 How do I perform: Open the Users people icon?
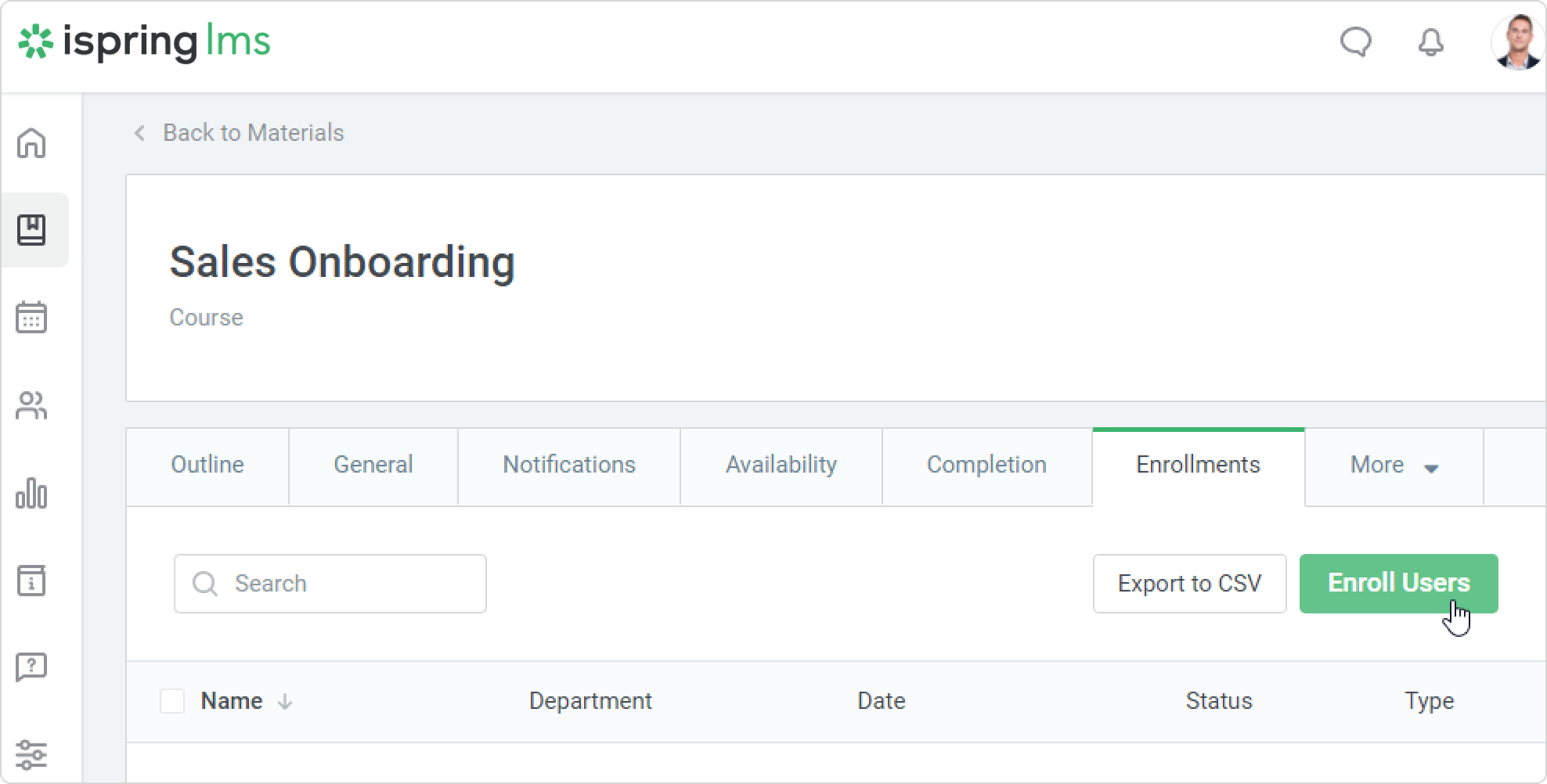[x=31, y=405]
